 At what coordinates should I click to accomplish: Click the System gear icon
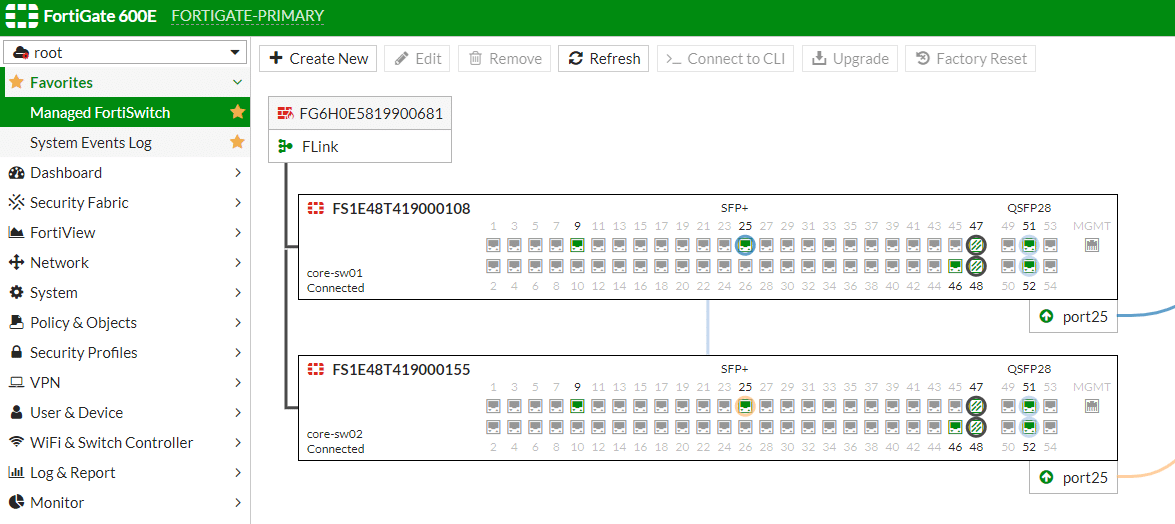point(16,292)
